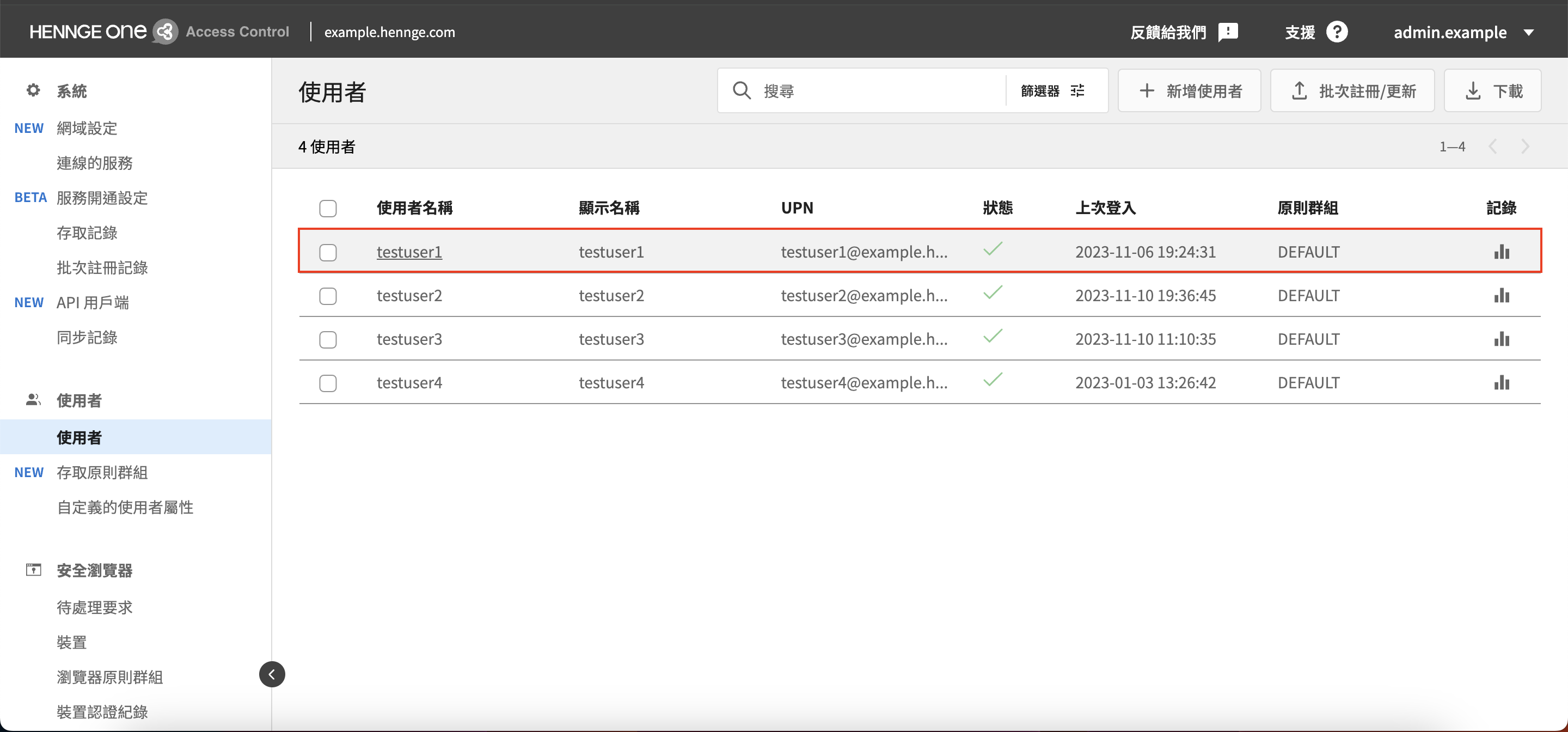This screenshot has width=1568, height=732.
Task: Open log chart icon for testuser4
Action: pos(1501,382)
